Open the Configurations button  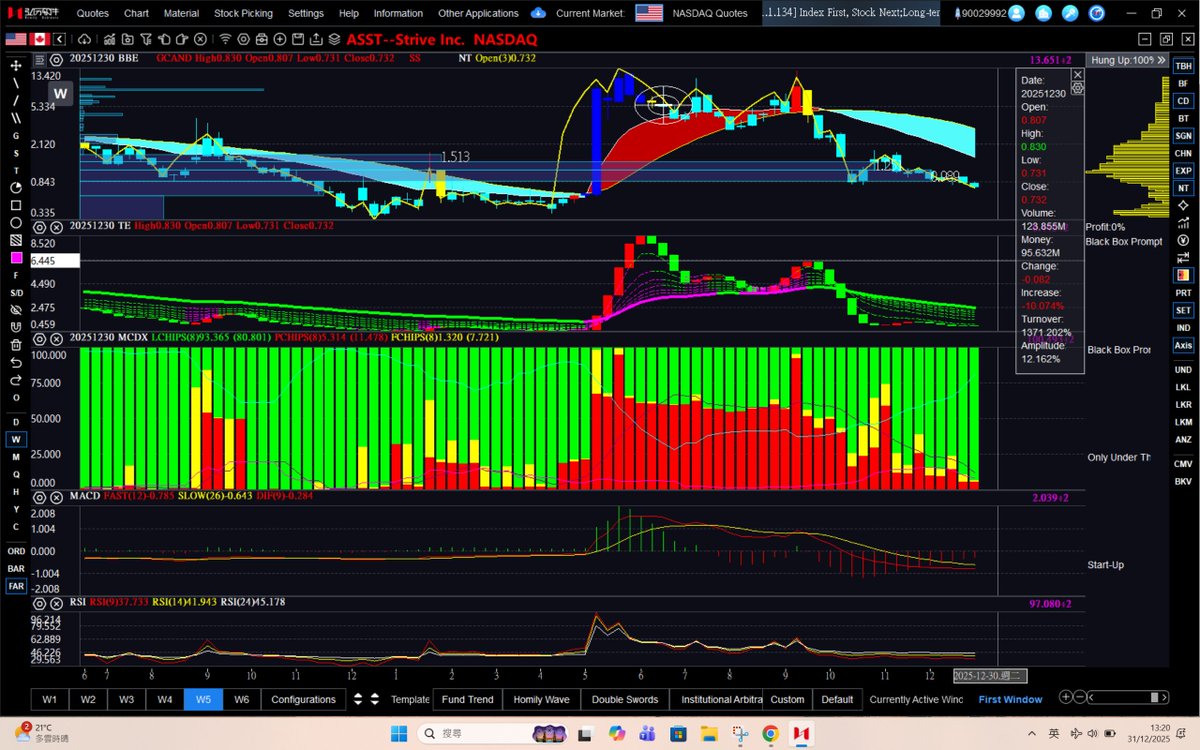point(304,699)
